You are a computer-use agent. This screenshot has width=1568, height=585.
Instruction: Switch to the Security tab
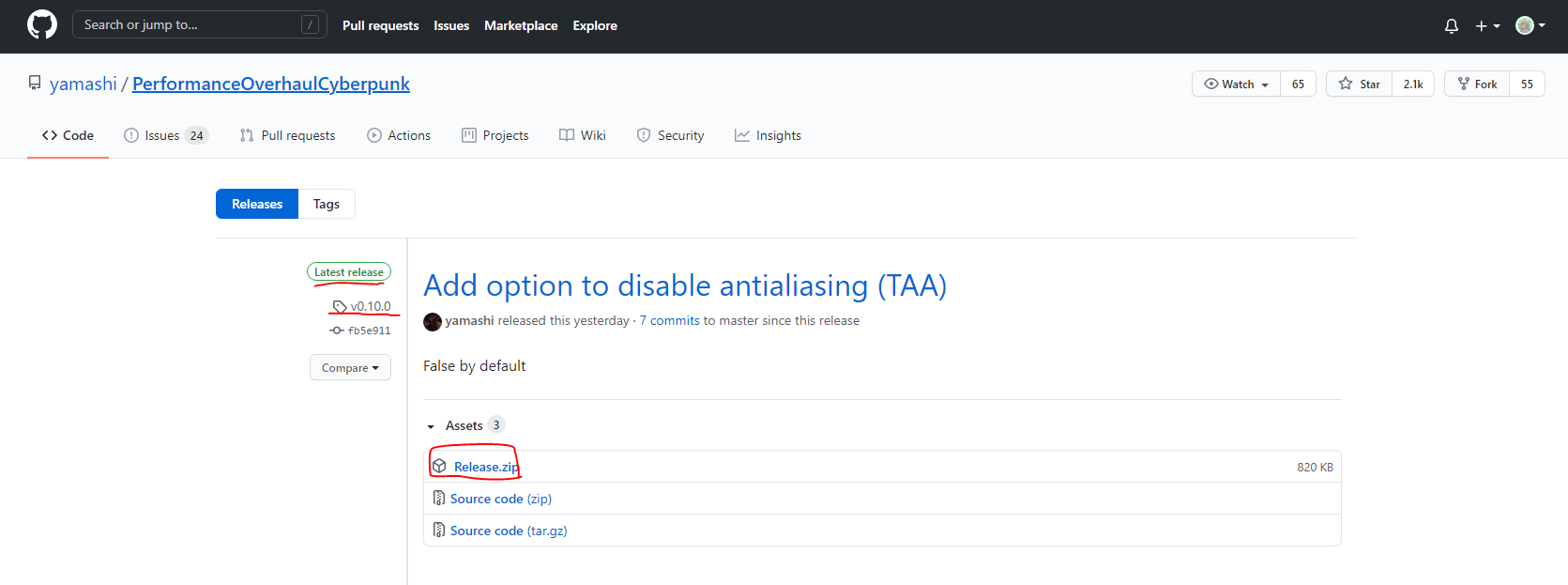(670, 135)
